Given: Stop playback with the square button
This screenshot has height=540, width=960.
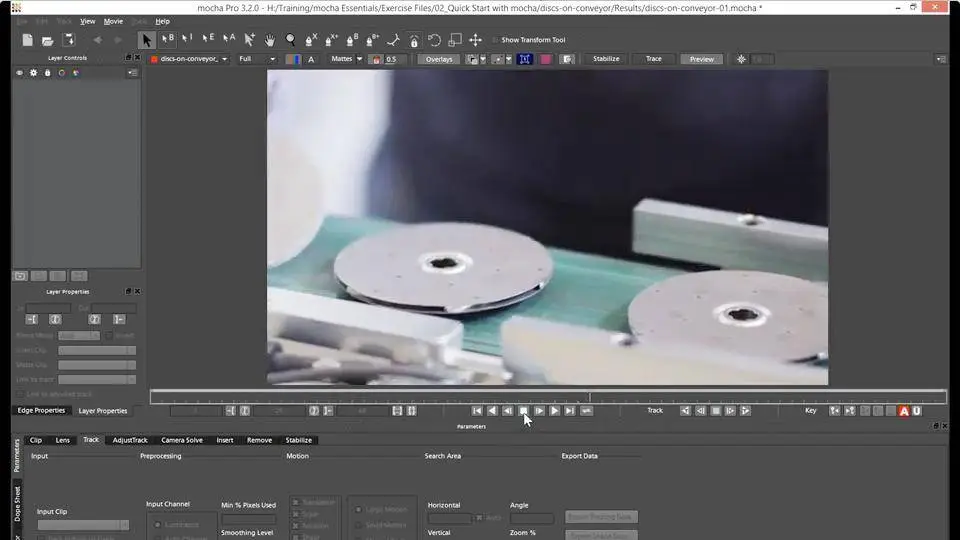Looking at the screenshot, I should pyautogui.click(x=523, y=411).
